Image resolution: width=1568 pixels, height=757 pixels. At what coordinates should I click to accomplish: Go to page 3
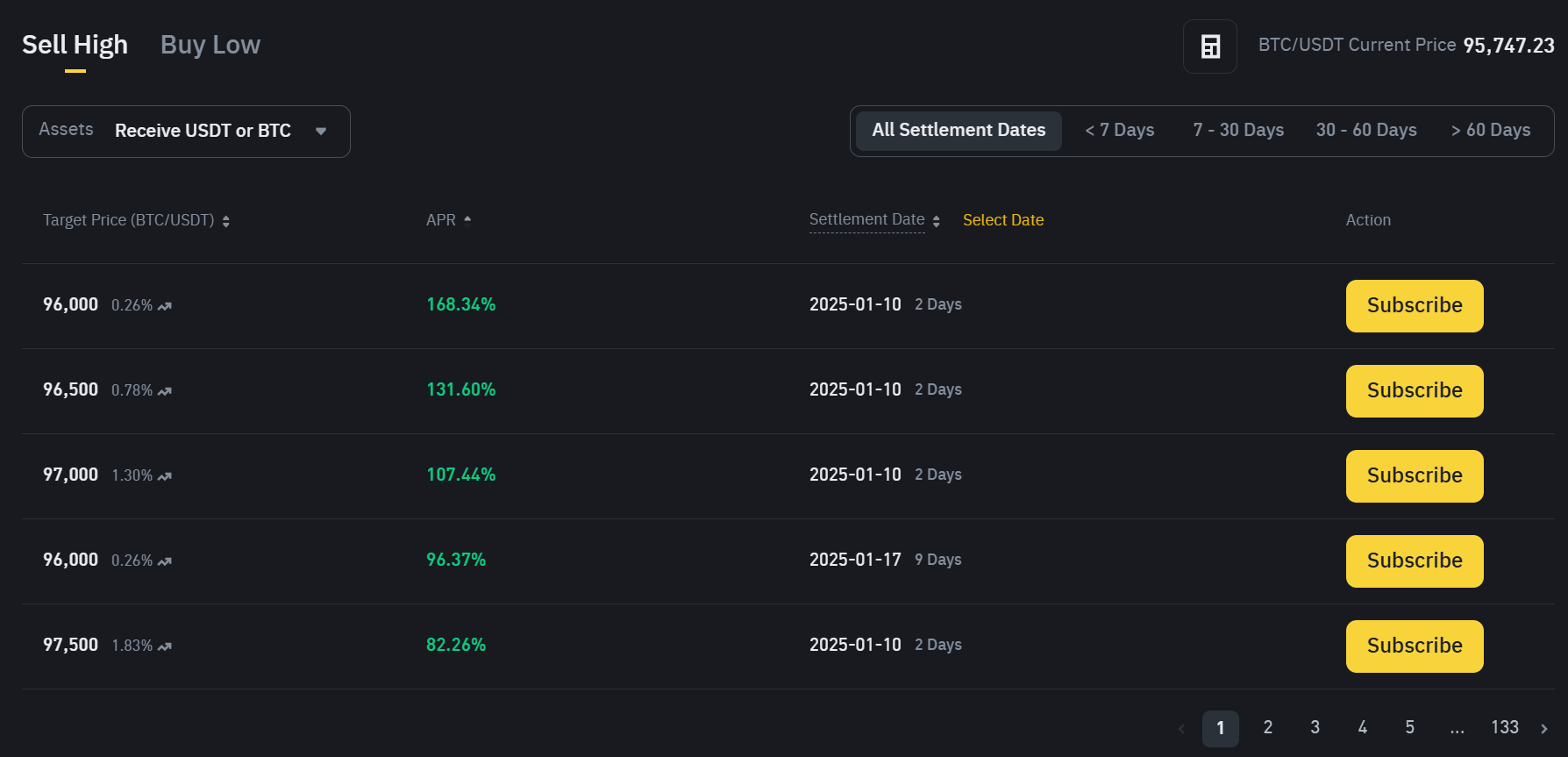click(x=1315, y=728)
